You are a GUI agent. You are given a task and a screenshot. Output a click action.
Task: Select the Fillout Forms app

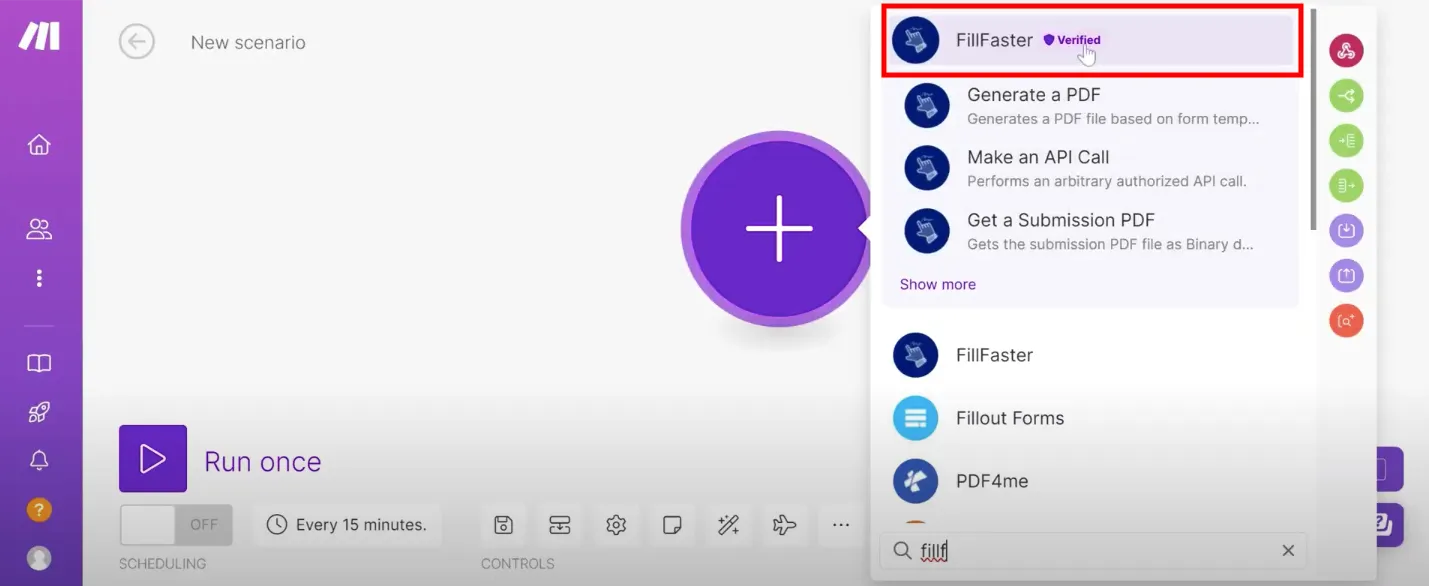[1090, 418]
